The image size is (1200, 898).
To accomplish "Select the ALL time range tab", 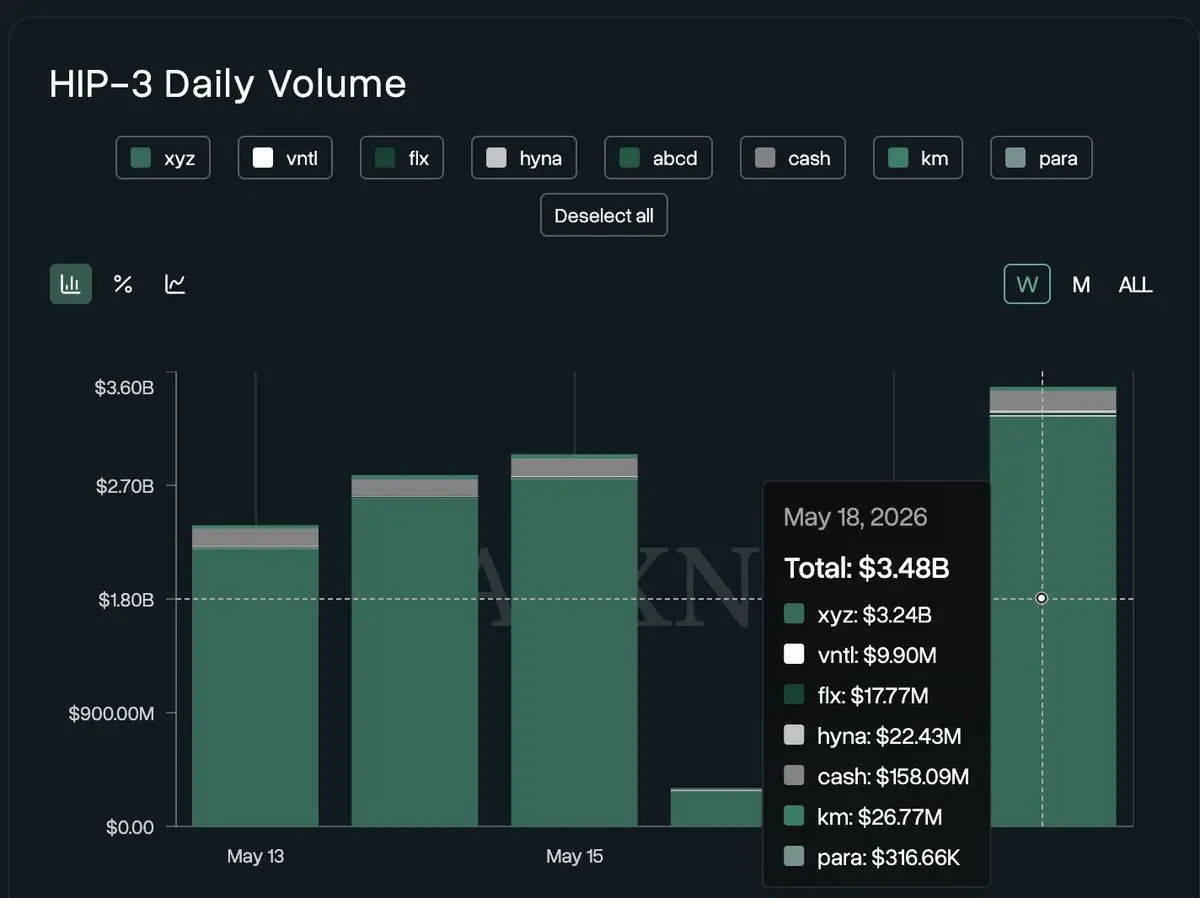I will click(x=1135, y=285).
